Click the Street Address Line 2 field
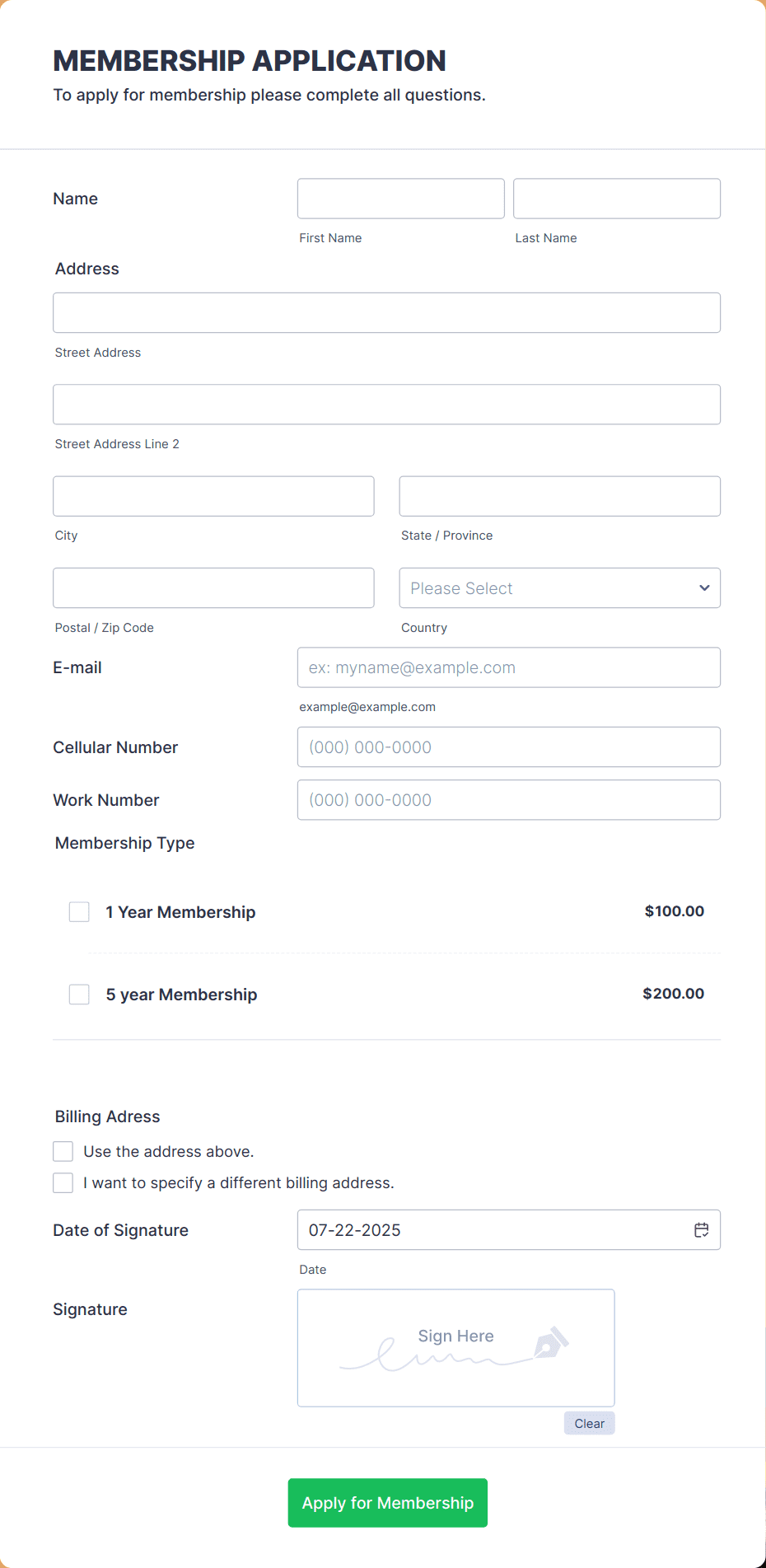This screenshot has height=1568, width=766. [x=386, y=404]
